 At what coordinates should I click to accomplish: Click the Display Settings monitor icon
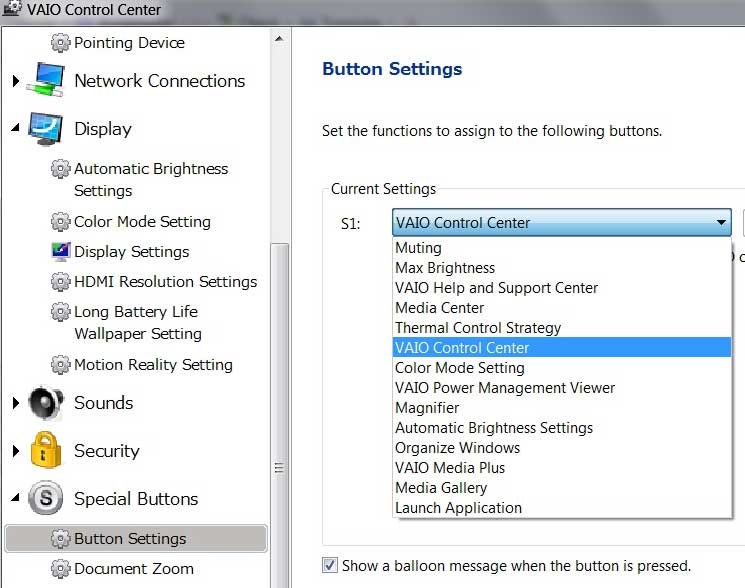pos(61,252)
